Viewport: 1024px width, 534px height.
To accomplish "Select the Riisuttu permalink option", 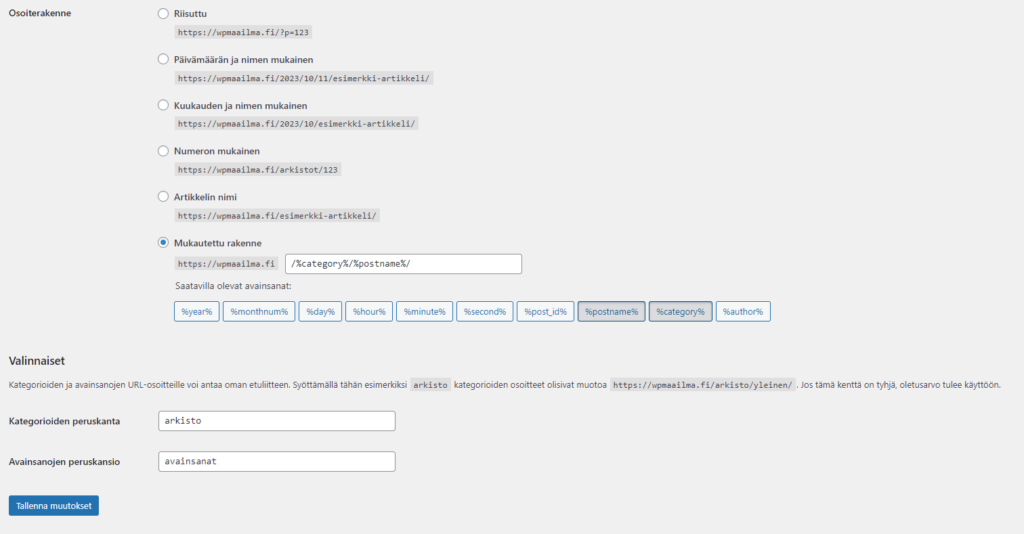I will click(163, 13).
